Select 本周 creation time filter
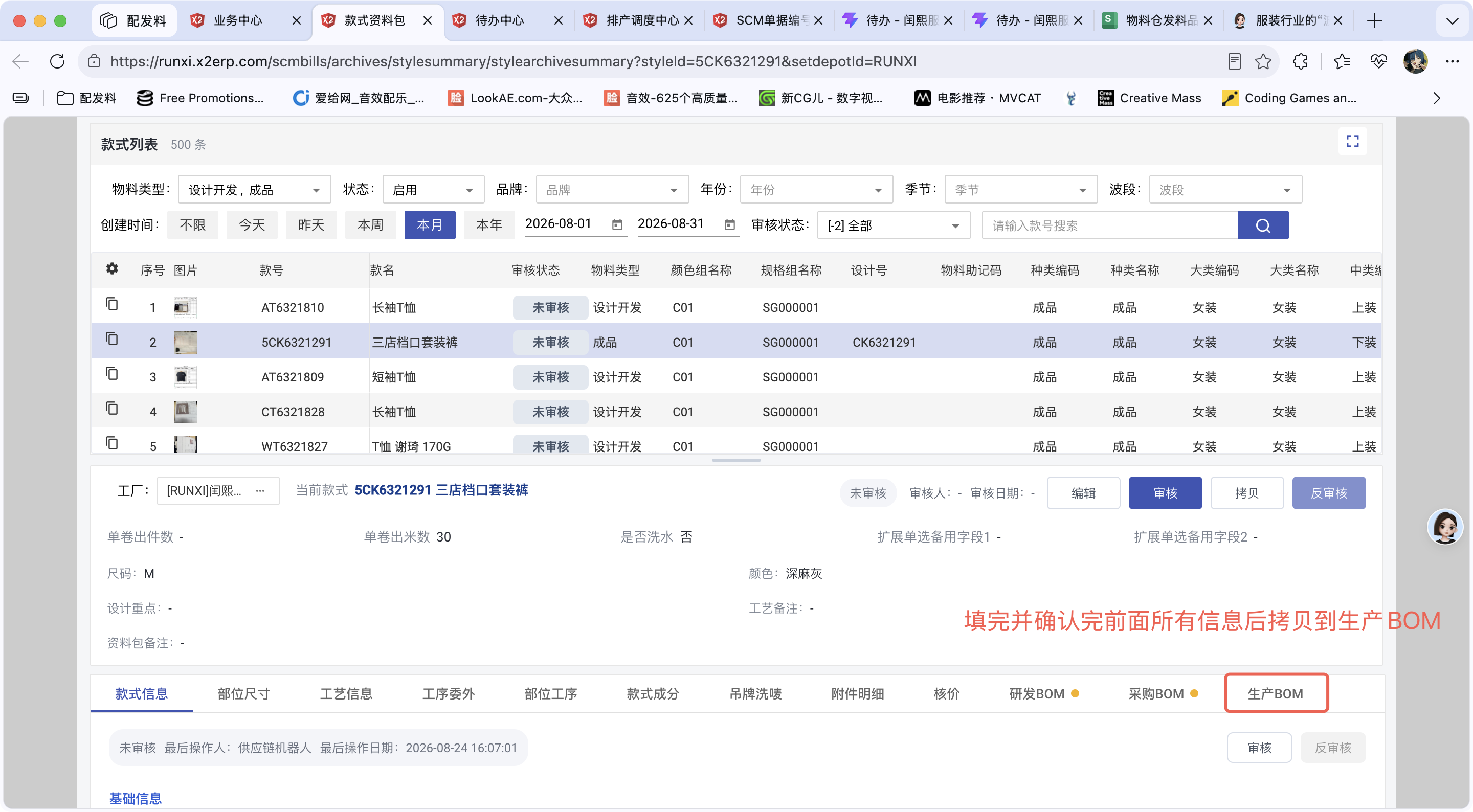Image resolution: width=1473 pixels, height=812 pixels. click(x=370, y=225)
